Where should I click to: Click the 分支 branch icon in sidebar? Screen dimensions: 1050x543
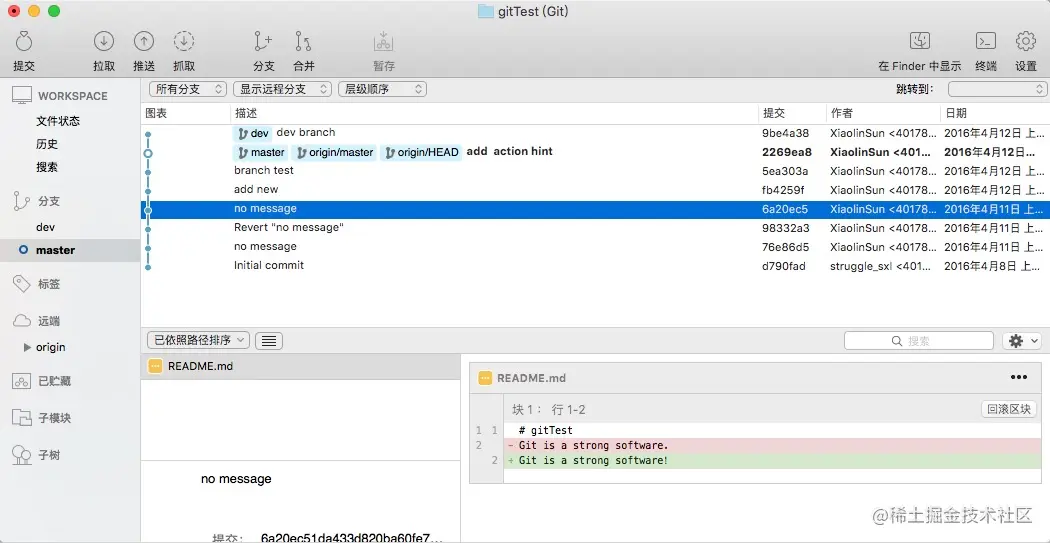point(22,201)
